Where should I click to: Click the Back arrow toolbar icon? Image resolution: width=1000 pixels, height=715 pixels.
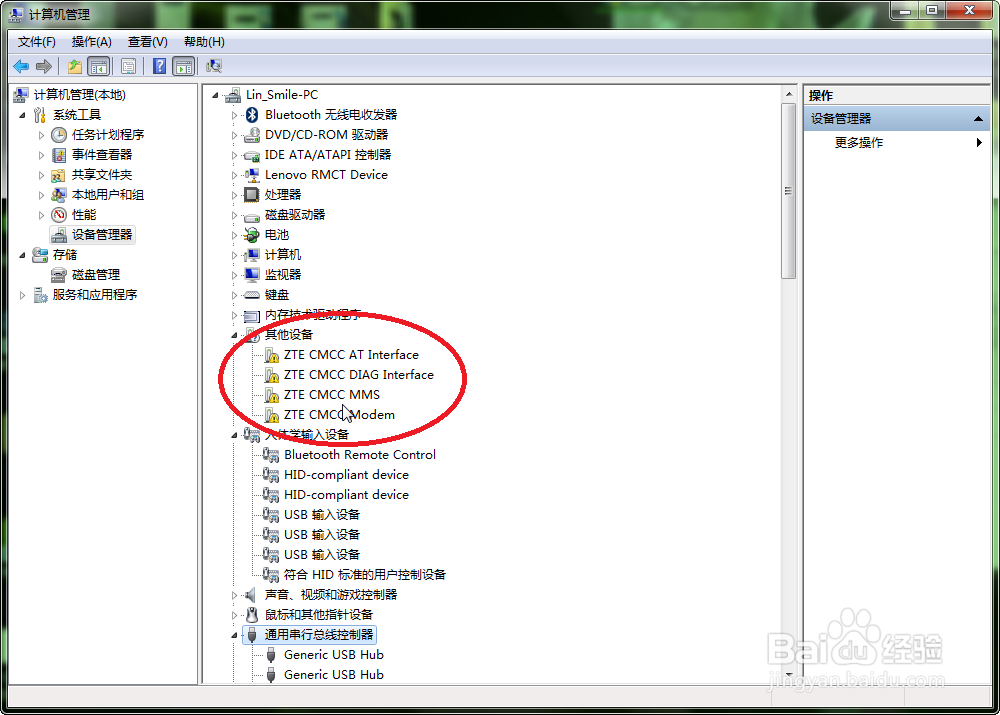pos(21,66)
